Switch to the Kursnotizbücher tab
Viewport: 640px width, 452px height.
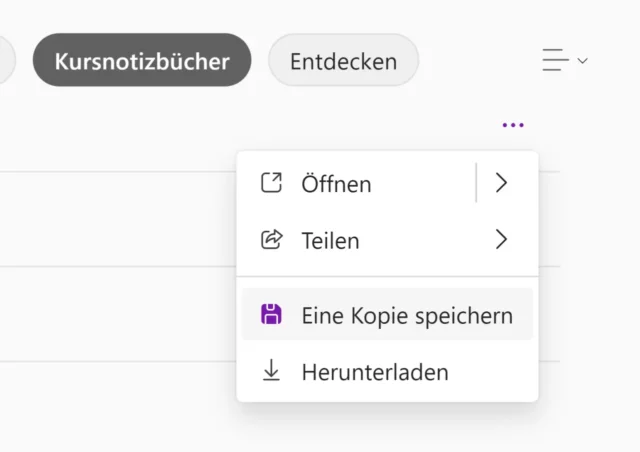(x=142, y=61)
